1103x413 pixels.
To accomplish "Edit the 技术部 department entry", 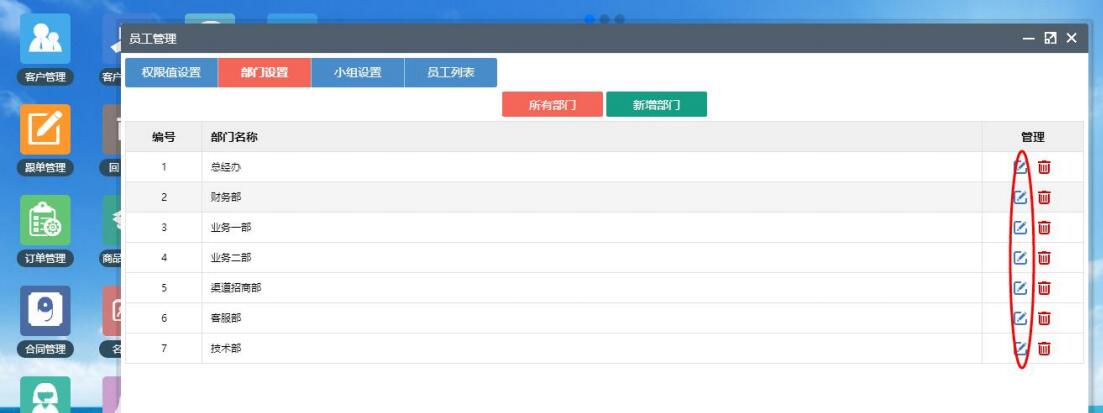I will [x=1020, y=349].
